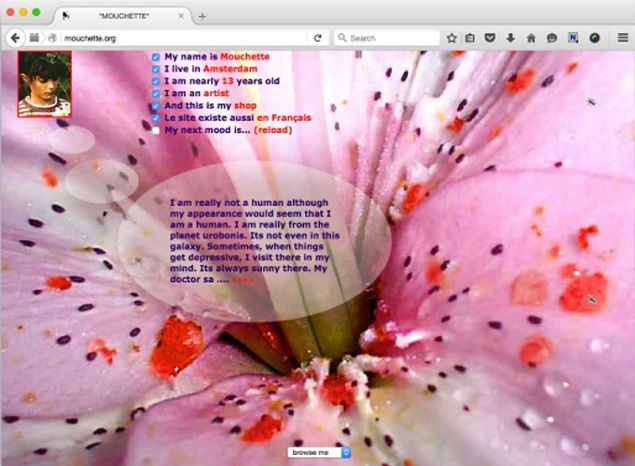Go to the home page icon
This screenshot has width=635, height=466.
click(531, 38)
